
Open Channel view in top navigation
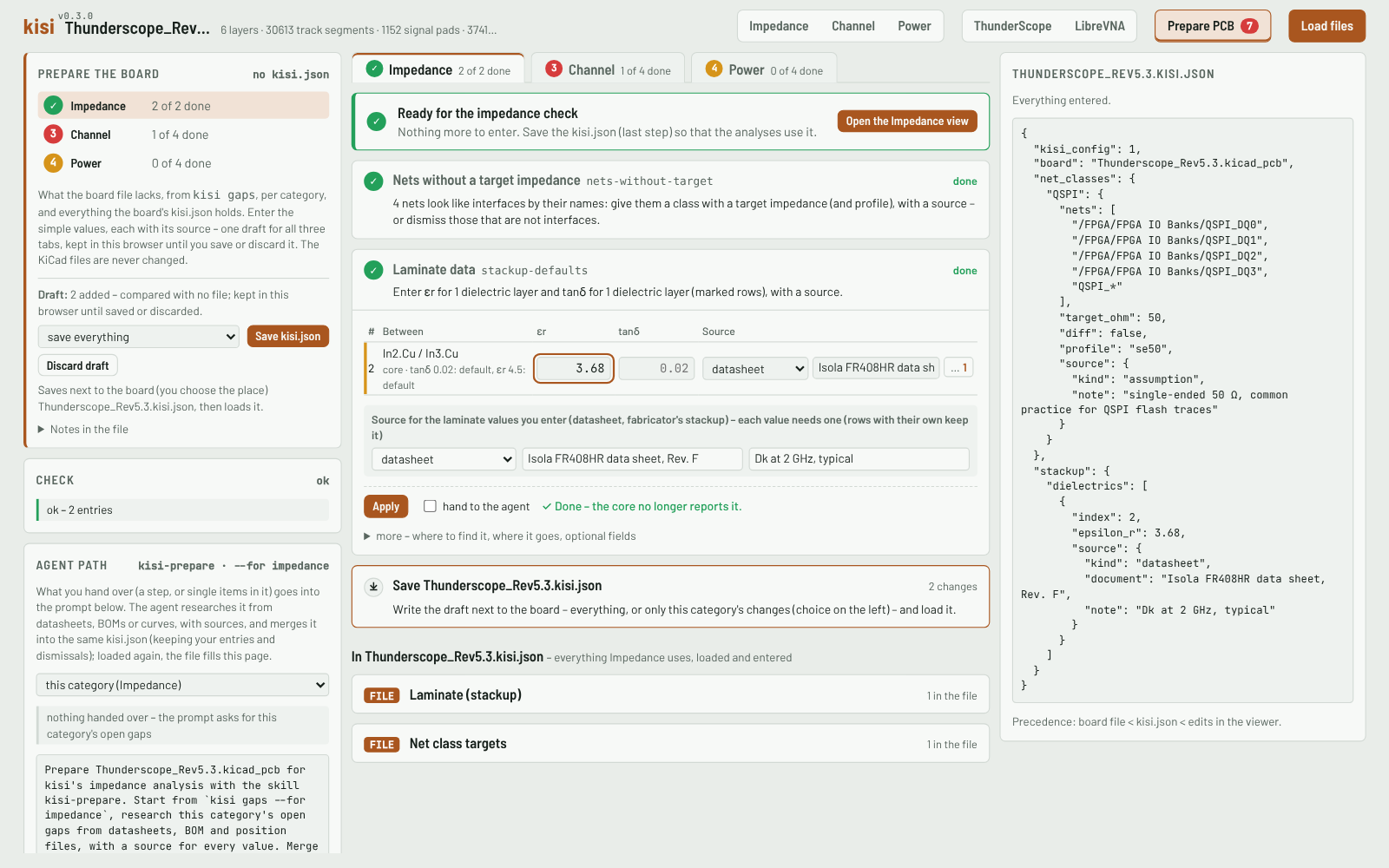853,26
